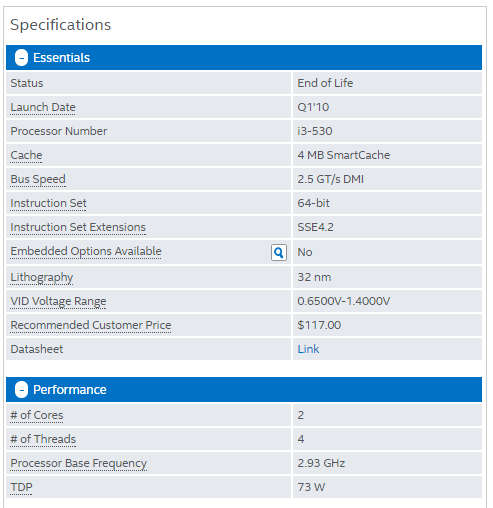Click Instruction Set Extensions label
This screenshot has height=508, width=493.
tap(78, 227)
